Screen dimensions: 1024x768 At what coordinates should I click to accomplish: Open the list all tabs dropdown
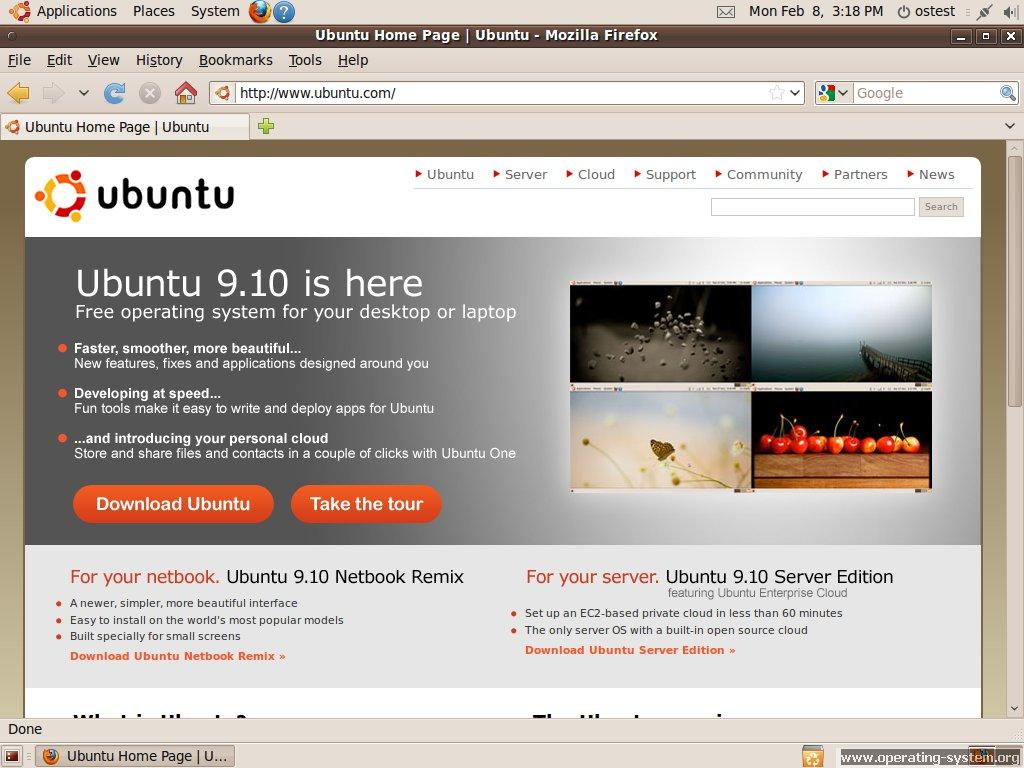coord(1010,126)
